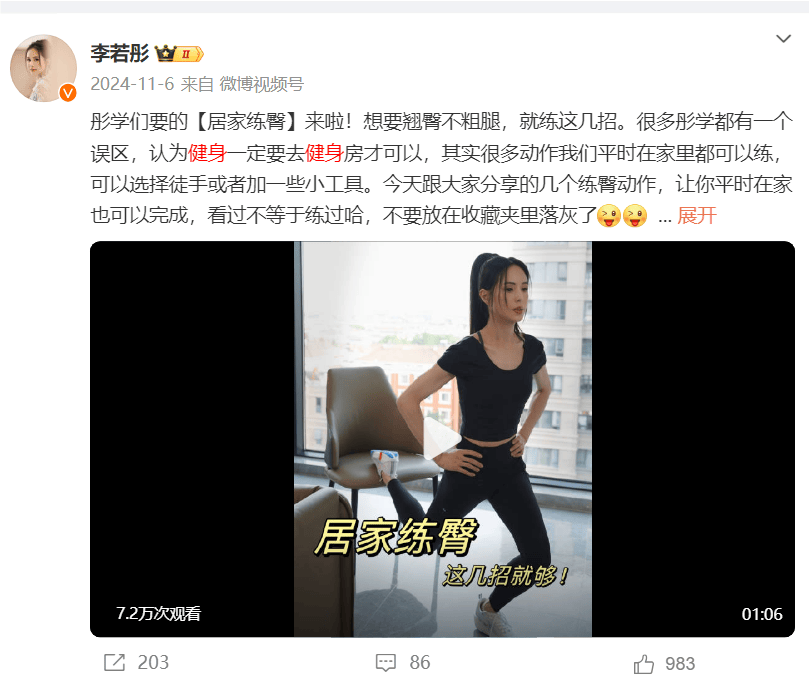The image size is (809, 688).
Task: Click the 2024-11-6 post date
Action: (132, 84)
